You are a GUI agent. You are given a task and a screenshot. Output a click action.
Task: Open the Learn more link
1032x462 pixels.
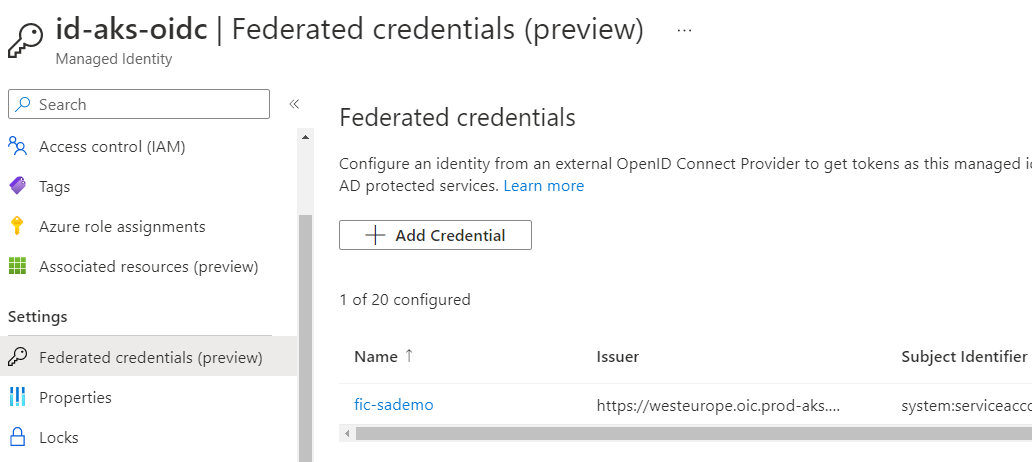pos(544,186)
